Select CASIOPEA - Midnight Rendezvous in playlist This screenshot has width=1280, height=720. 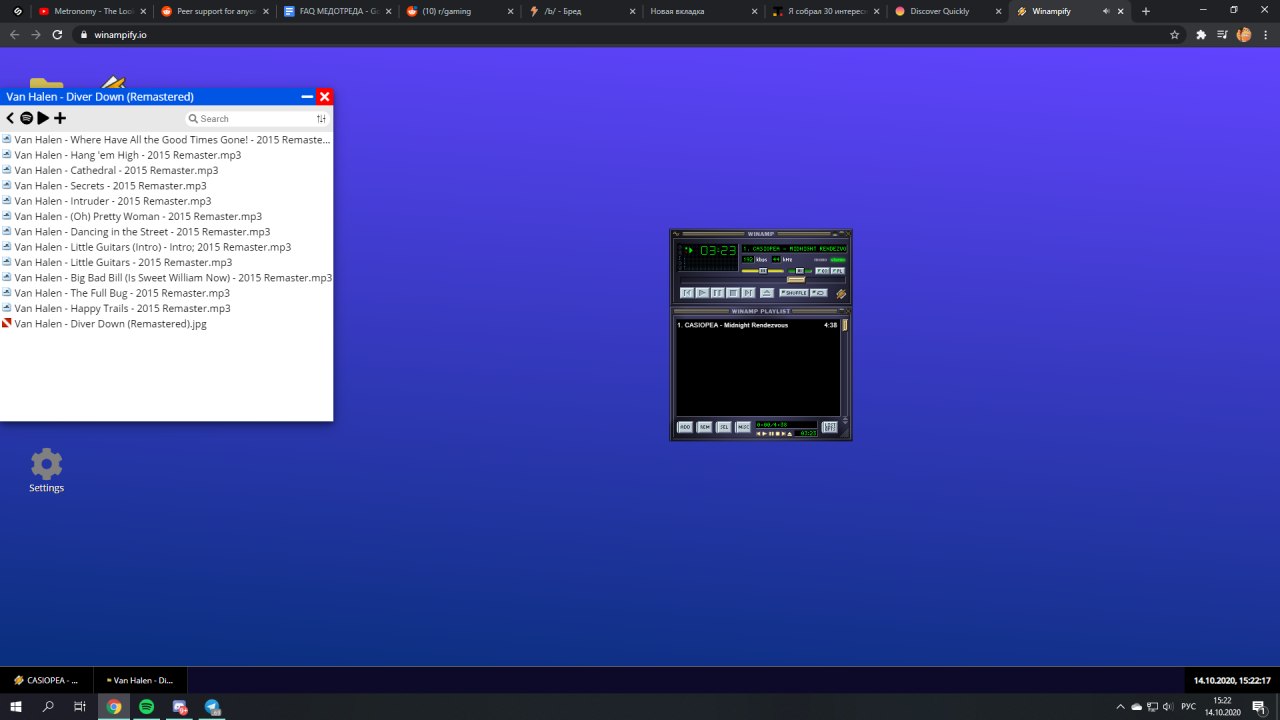(757, 325)
